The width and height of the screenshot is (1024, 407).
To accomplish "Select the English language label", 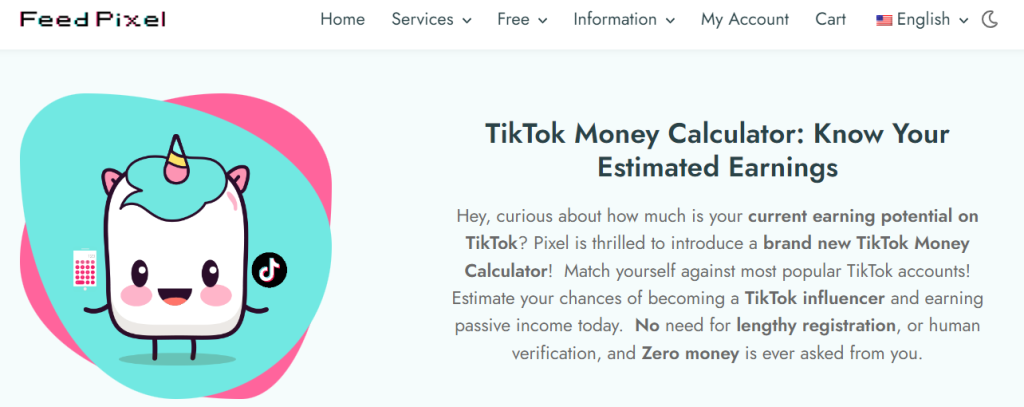I will pos(923,20).
